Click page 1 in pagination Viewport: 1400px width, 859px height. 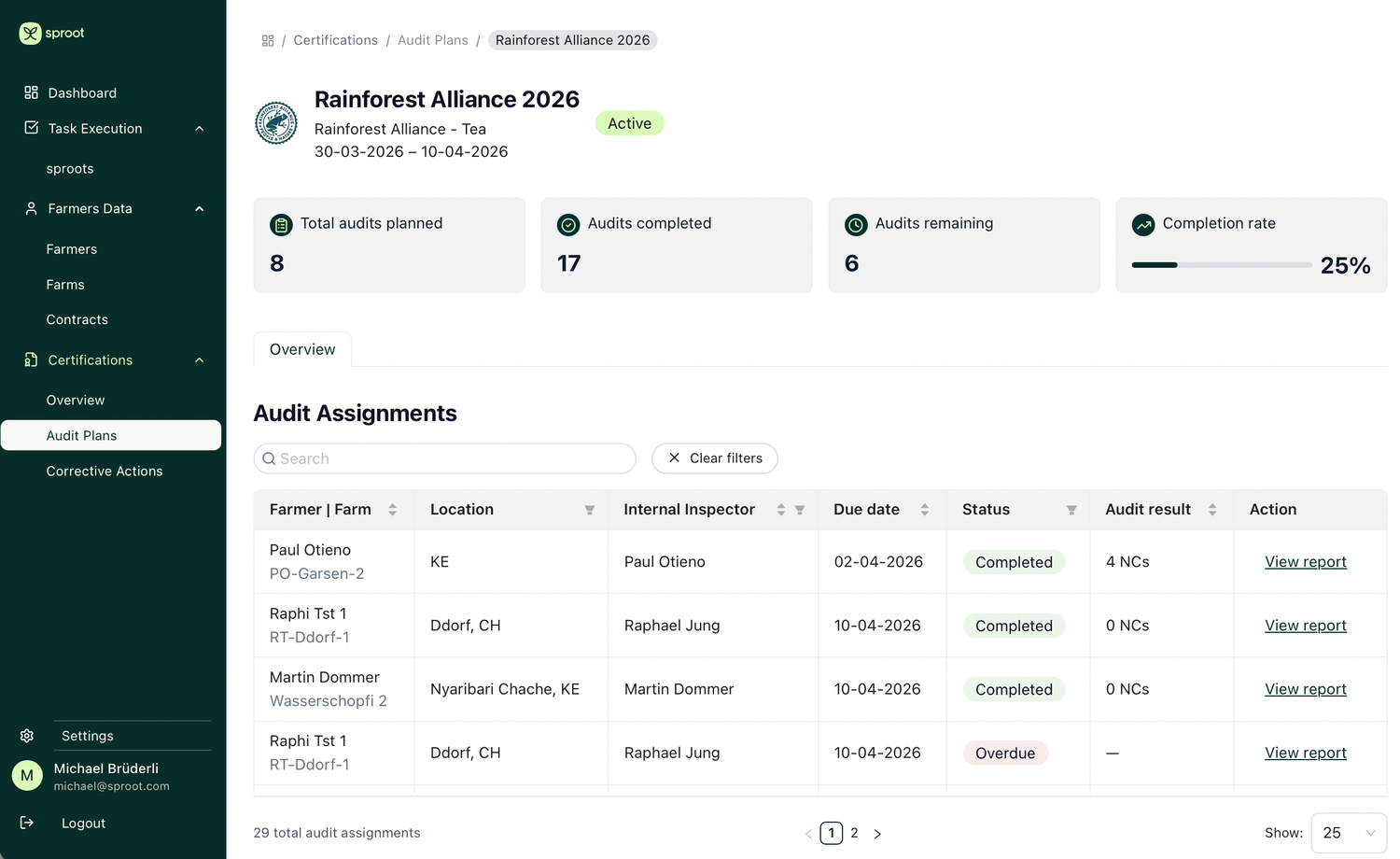coord(832,833)
